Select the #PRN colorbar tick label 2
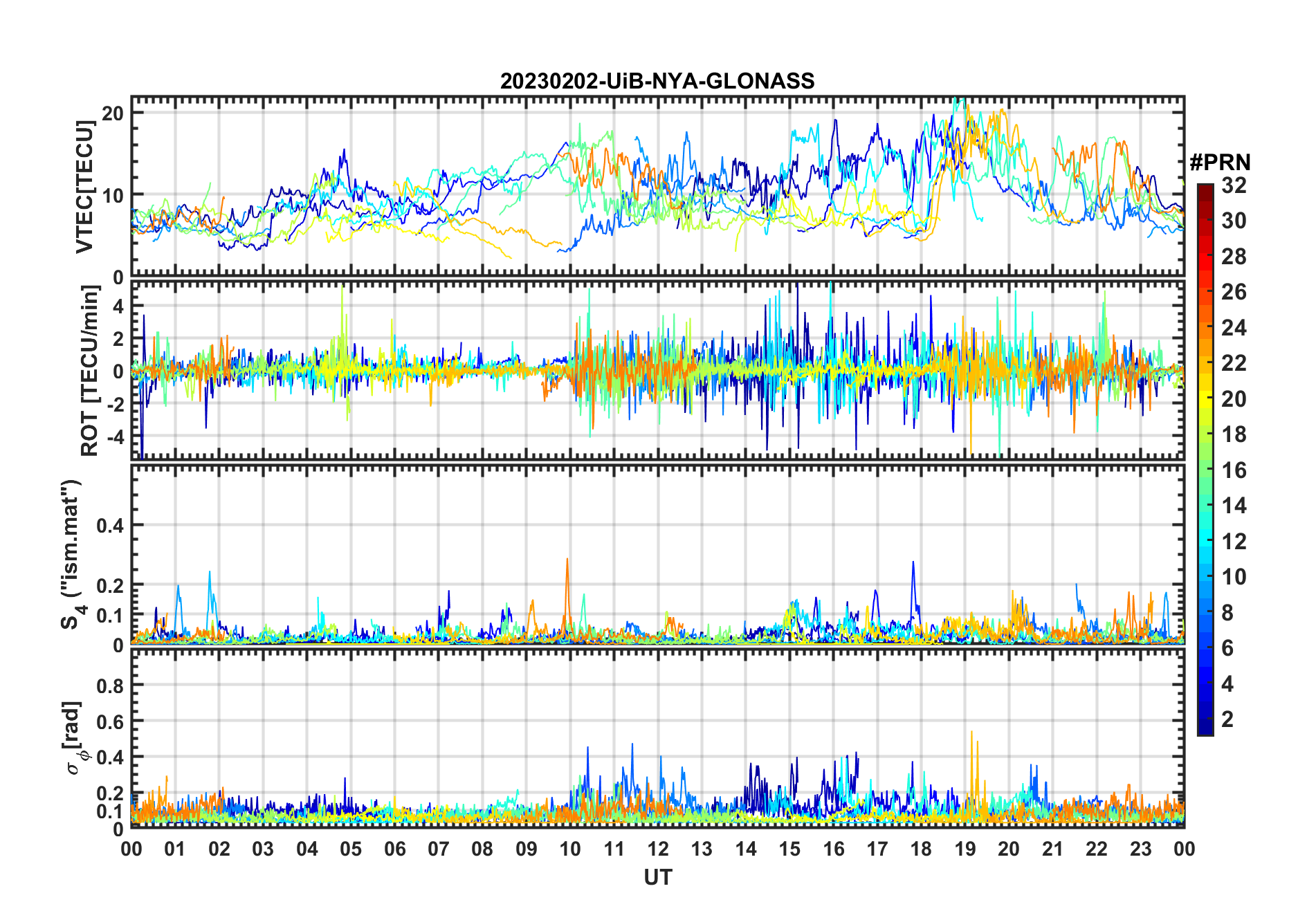This screenshot has height=920, width=1316. tap(1228, 719)
